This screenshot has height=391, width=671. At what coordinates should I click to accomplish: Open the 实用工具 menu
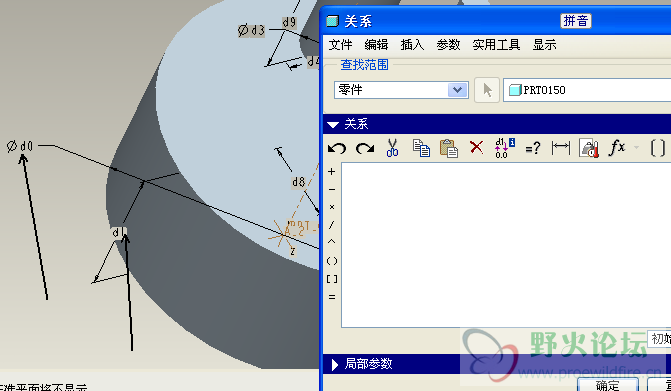[x=496, y=44]
